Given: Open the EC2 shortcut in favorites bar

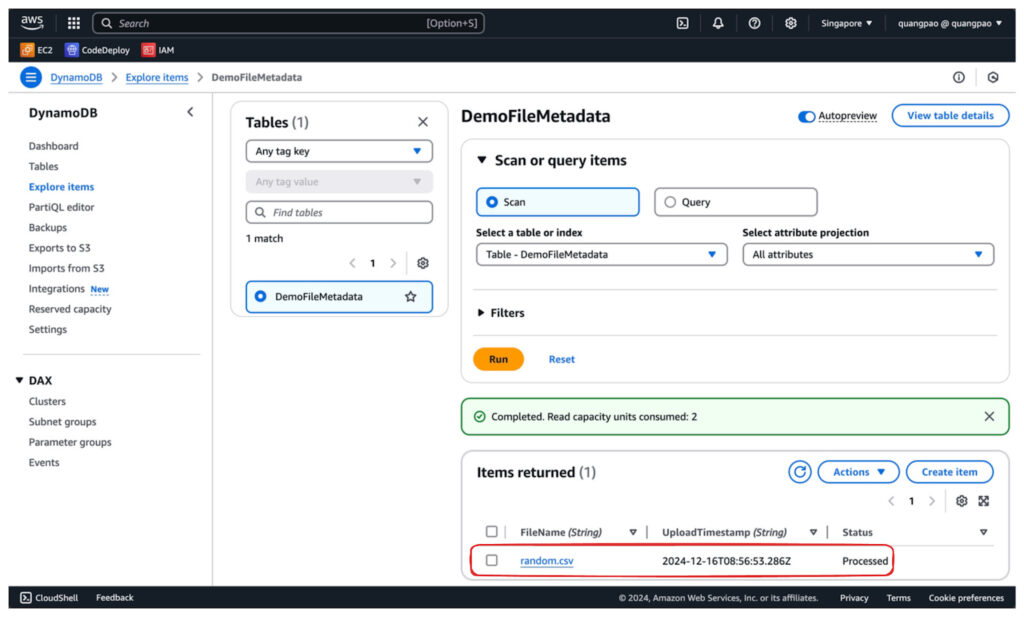Looking at the screenshot, I should coord(37,50).
